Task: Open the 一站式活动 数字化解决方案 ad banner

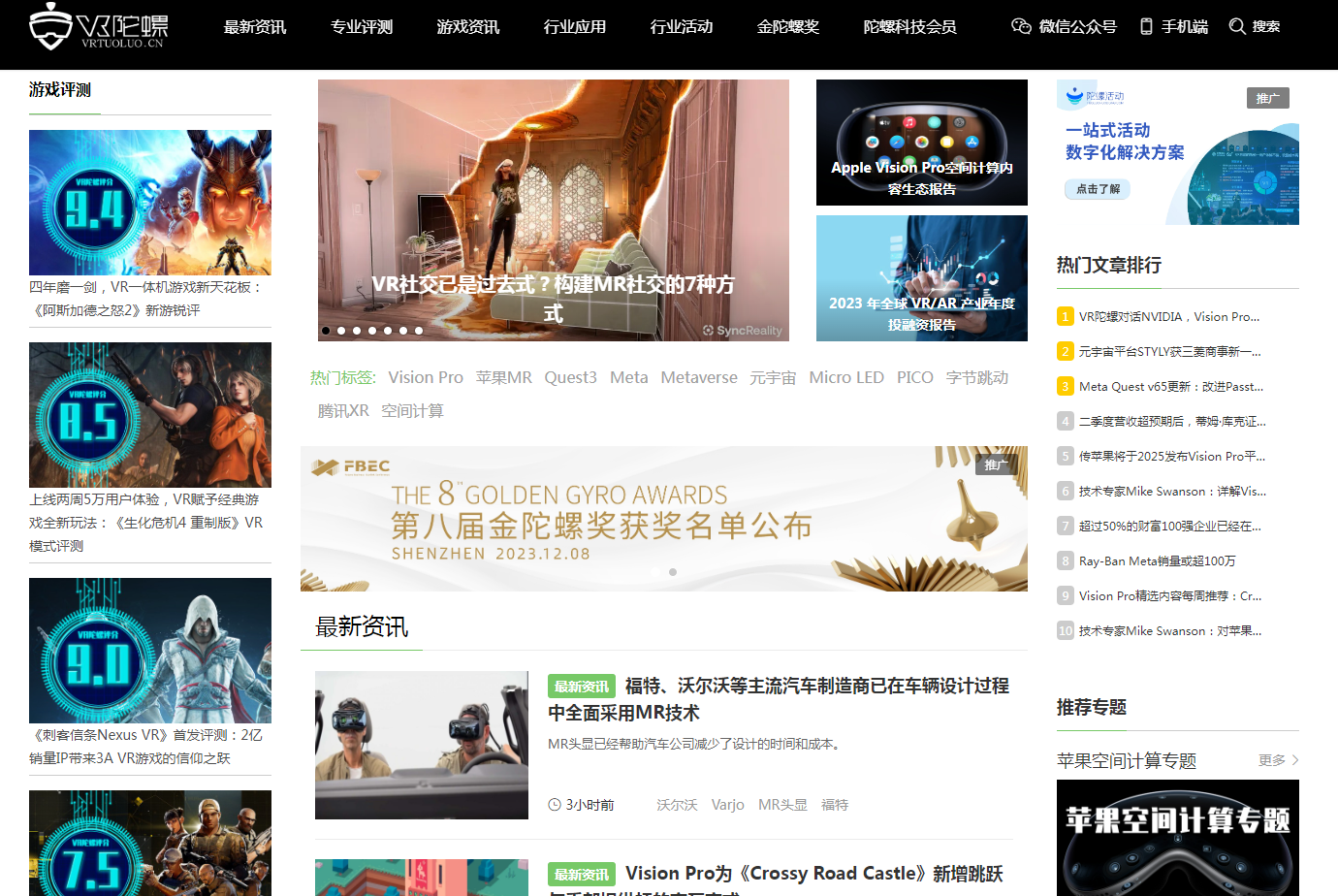Action: [1178, 152]
